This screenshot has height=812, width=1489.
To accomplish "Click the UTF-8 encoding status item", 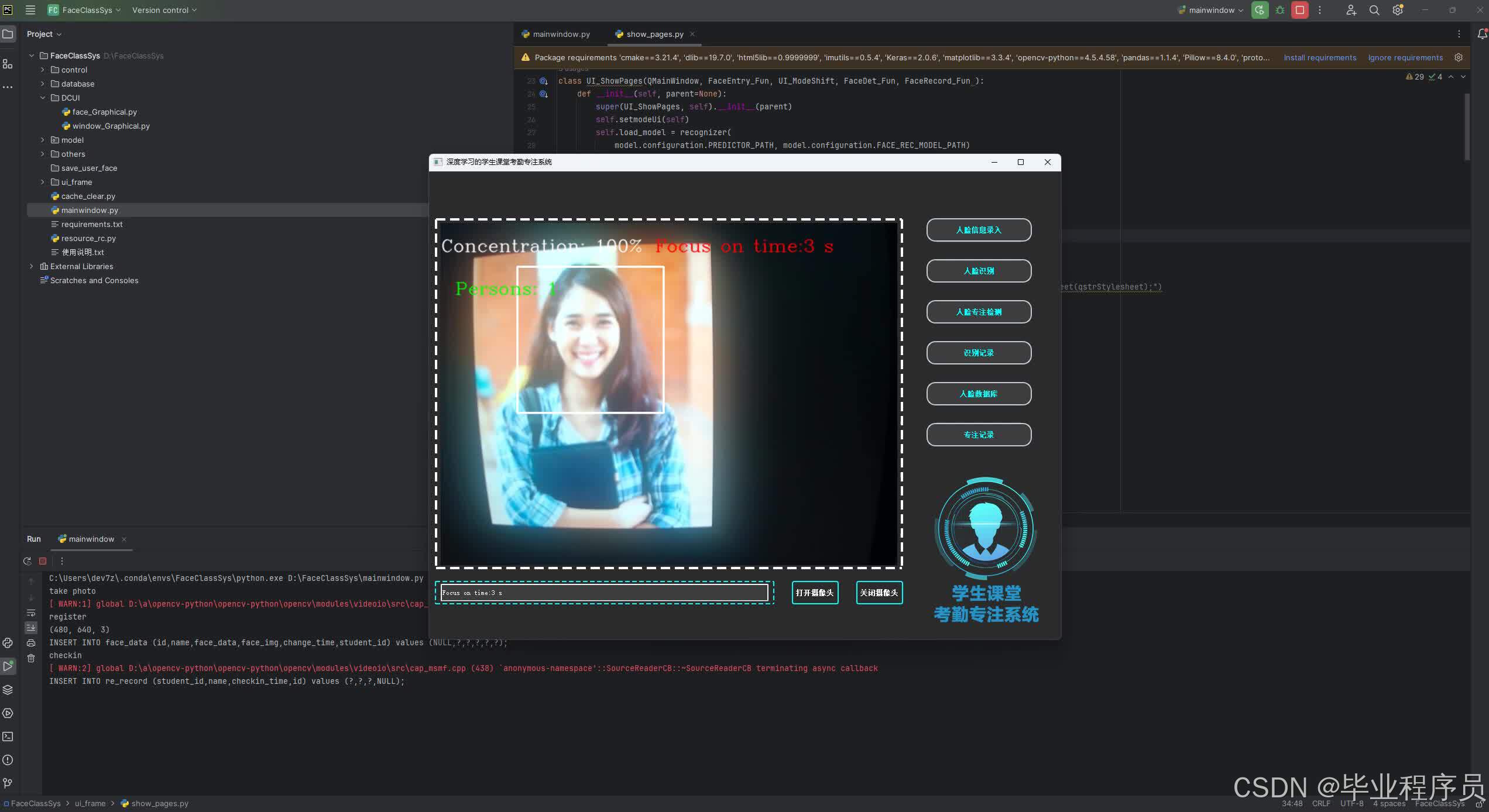I will pyautogui.click(x=1351, y=804).
